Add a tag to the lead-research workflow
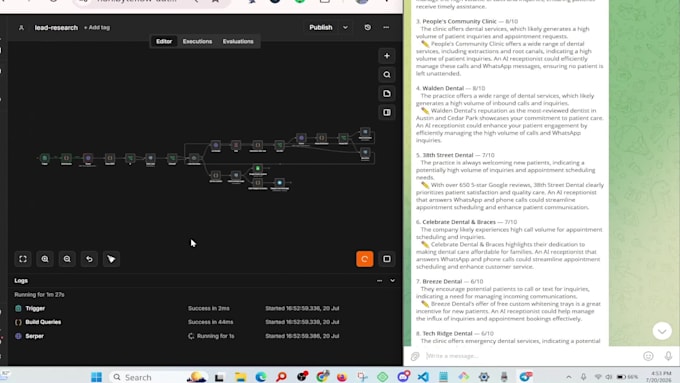Viewport: 680px width, 383px height. [x=97, y=27]
